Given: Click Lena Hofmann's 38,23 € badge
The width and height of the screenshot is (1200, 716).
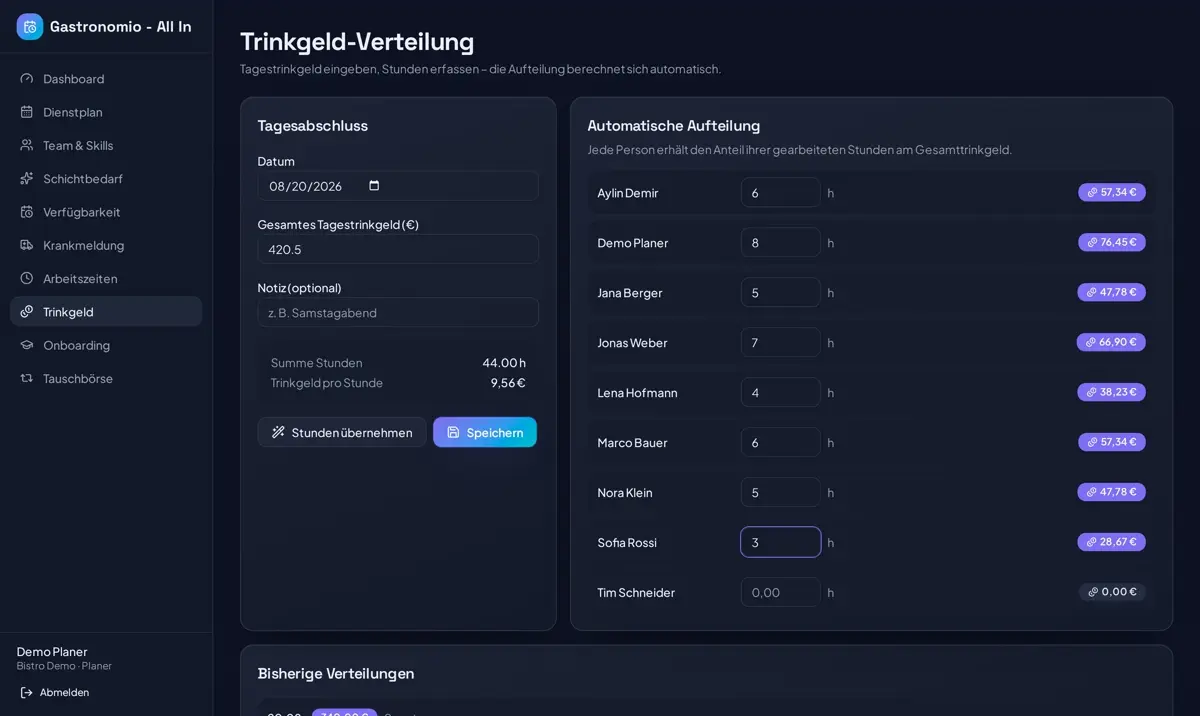Looking at the screenshot, I should (x=1112, y=392).
